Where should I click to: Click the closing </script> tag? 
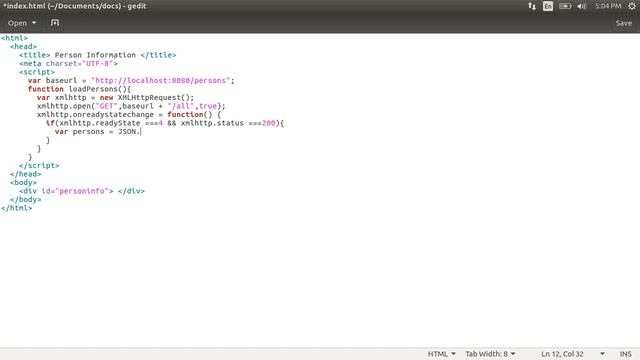39,166
